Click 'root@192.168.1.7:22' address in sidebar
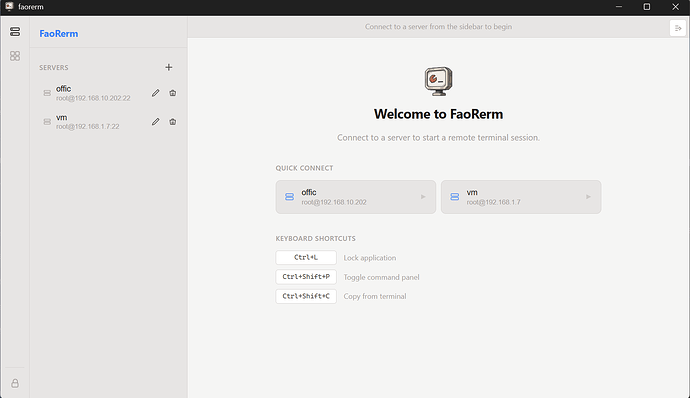 pos(88,127)
